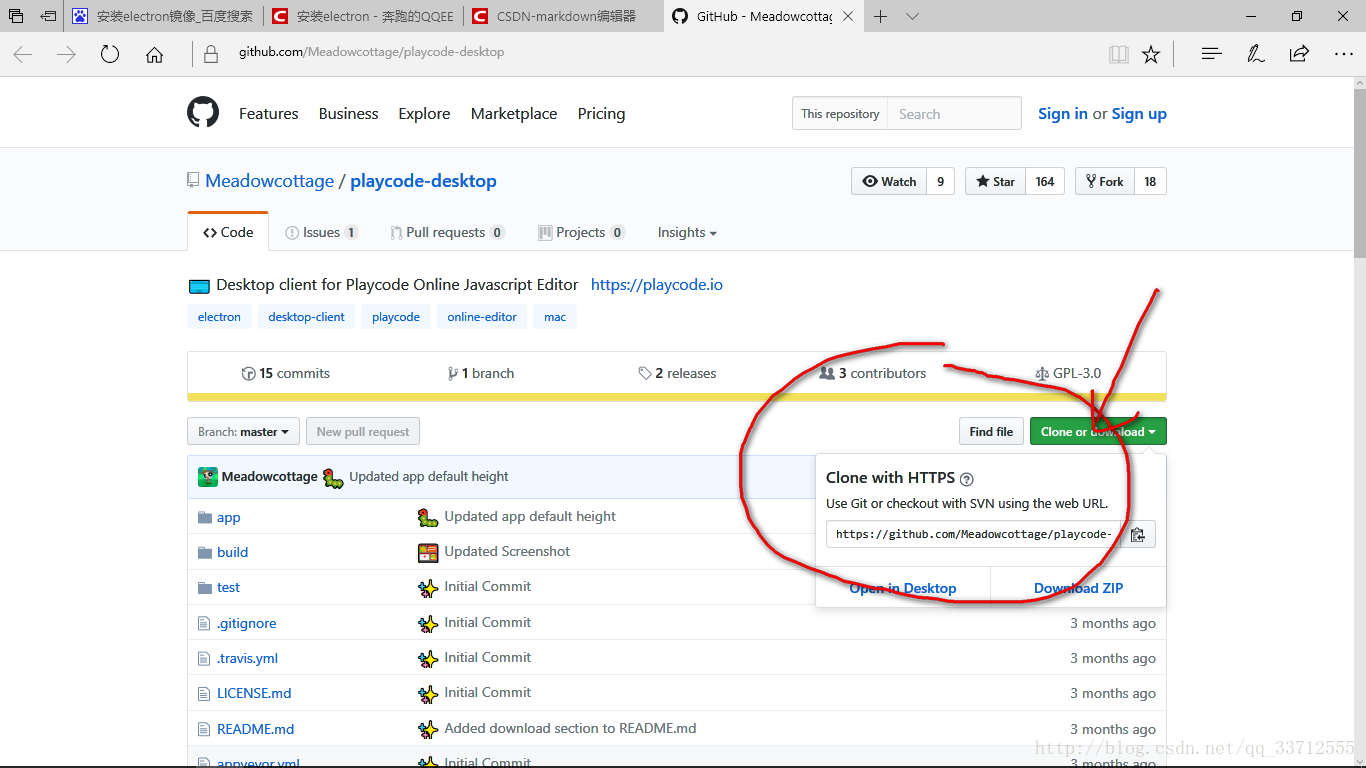Click the desktop-client topic tag
The image size is (1366, 768).
coord(306,317)
